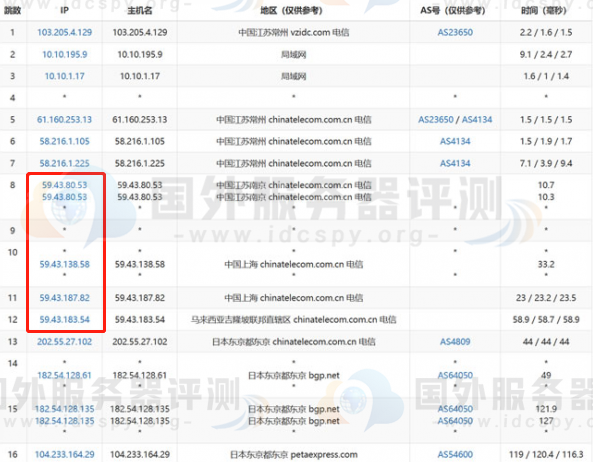Click the AS4134 link in hop 5

477,120
